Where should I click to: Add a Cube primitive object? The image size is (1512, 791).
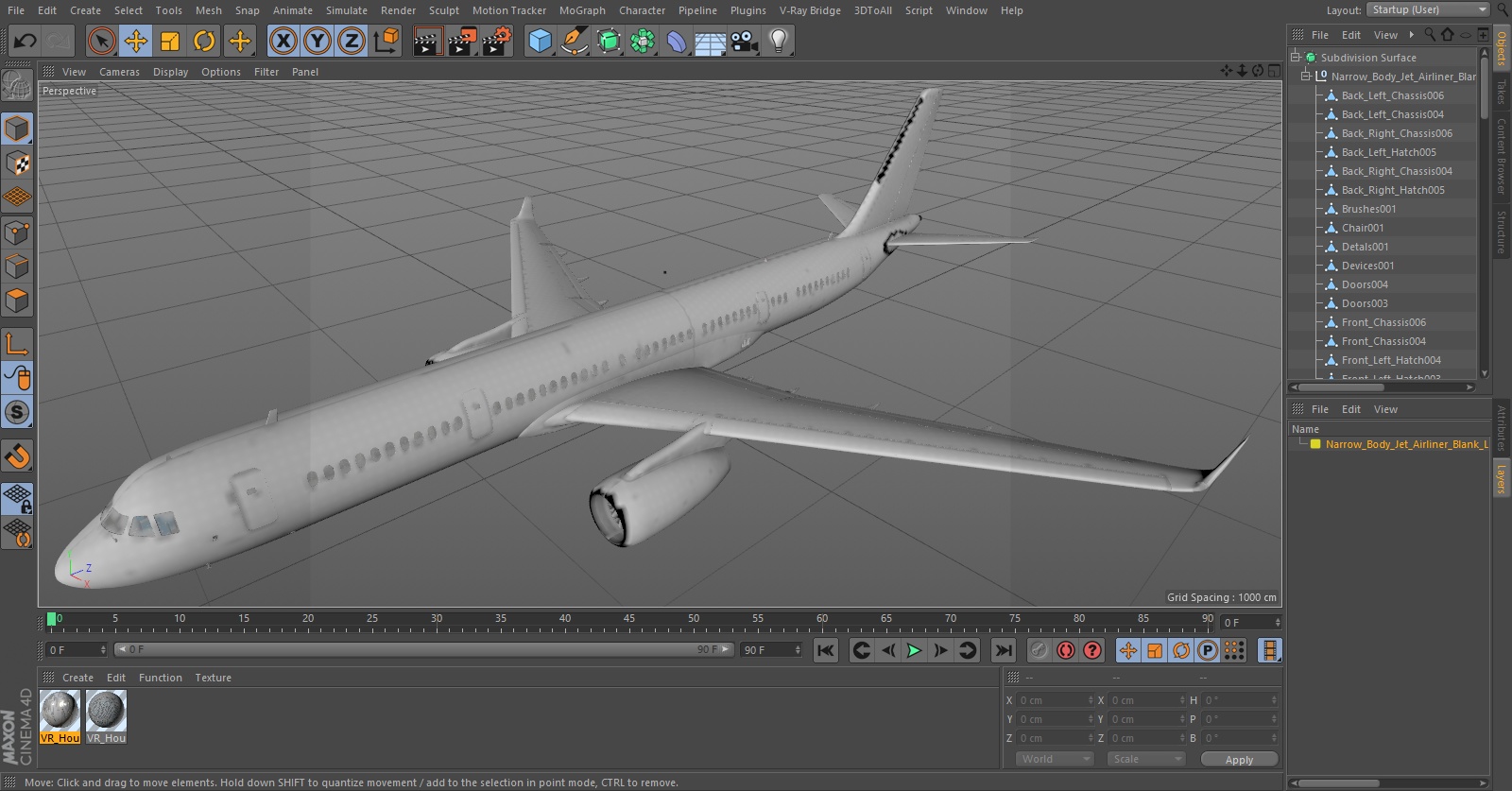pyautogui.click(x=540, y=41)
